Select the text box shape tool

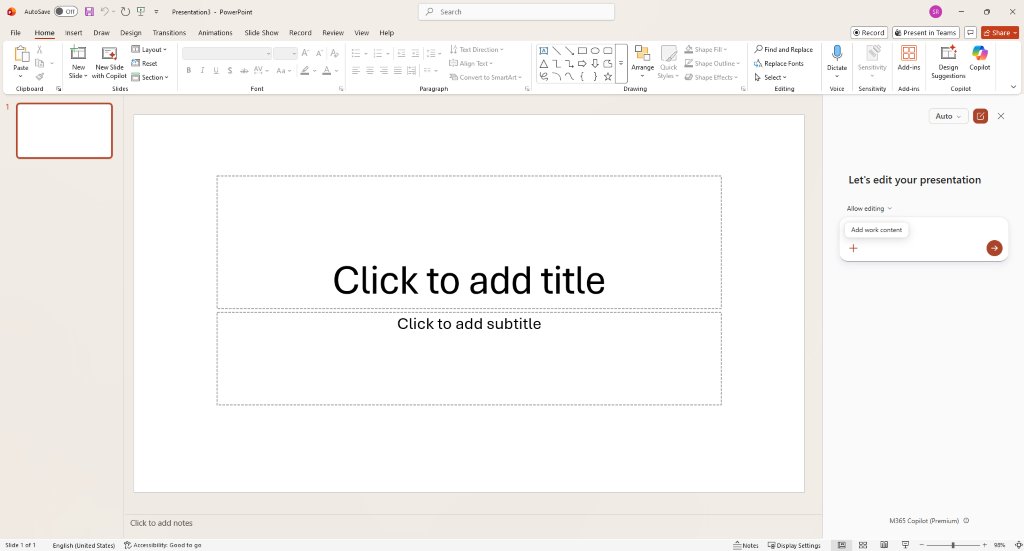543,50
